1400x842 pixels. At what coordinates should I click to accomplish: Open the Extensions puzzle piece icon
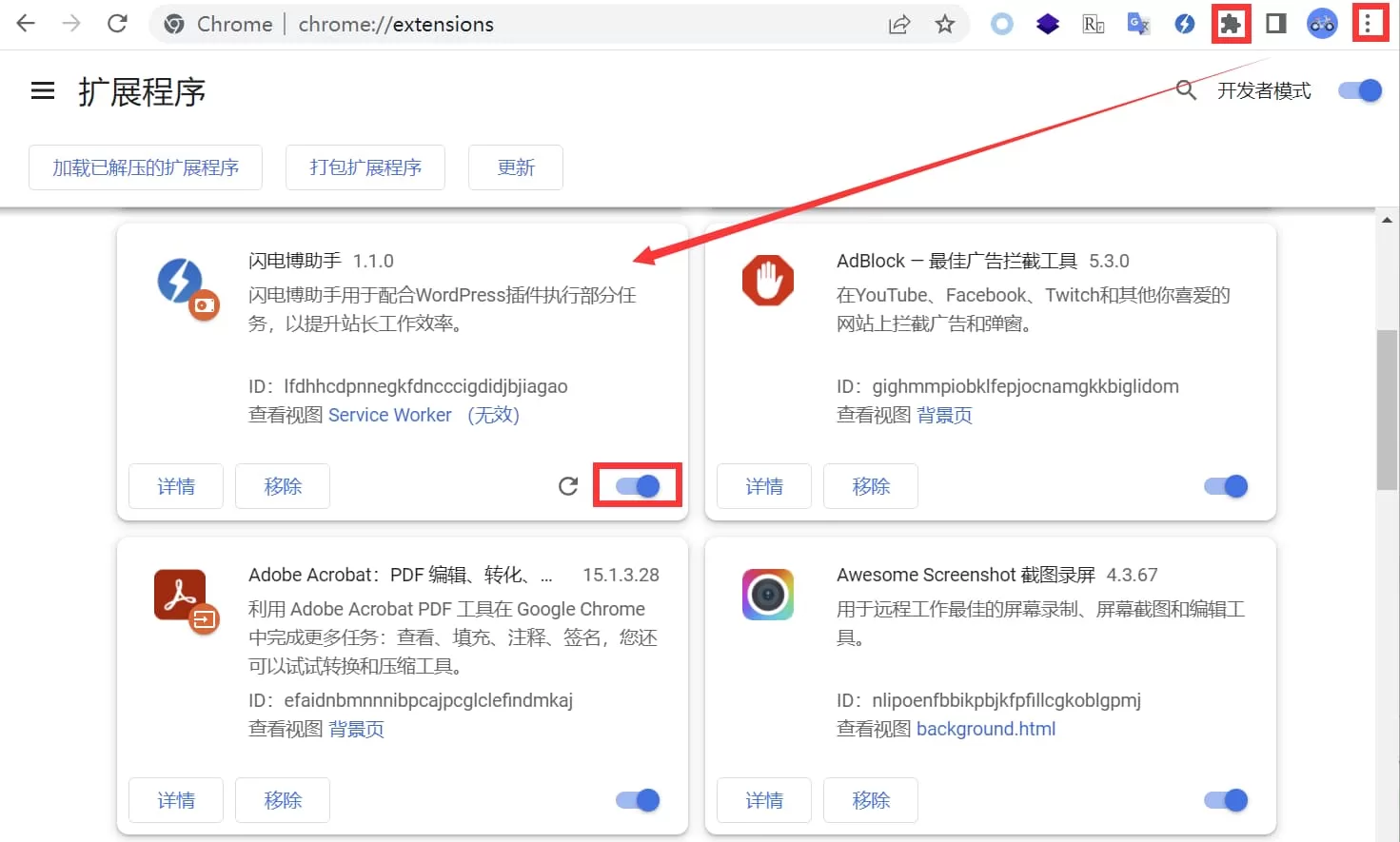point(1230,24)
